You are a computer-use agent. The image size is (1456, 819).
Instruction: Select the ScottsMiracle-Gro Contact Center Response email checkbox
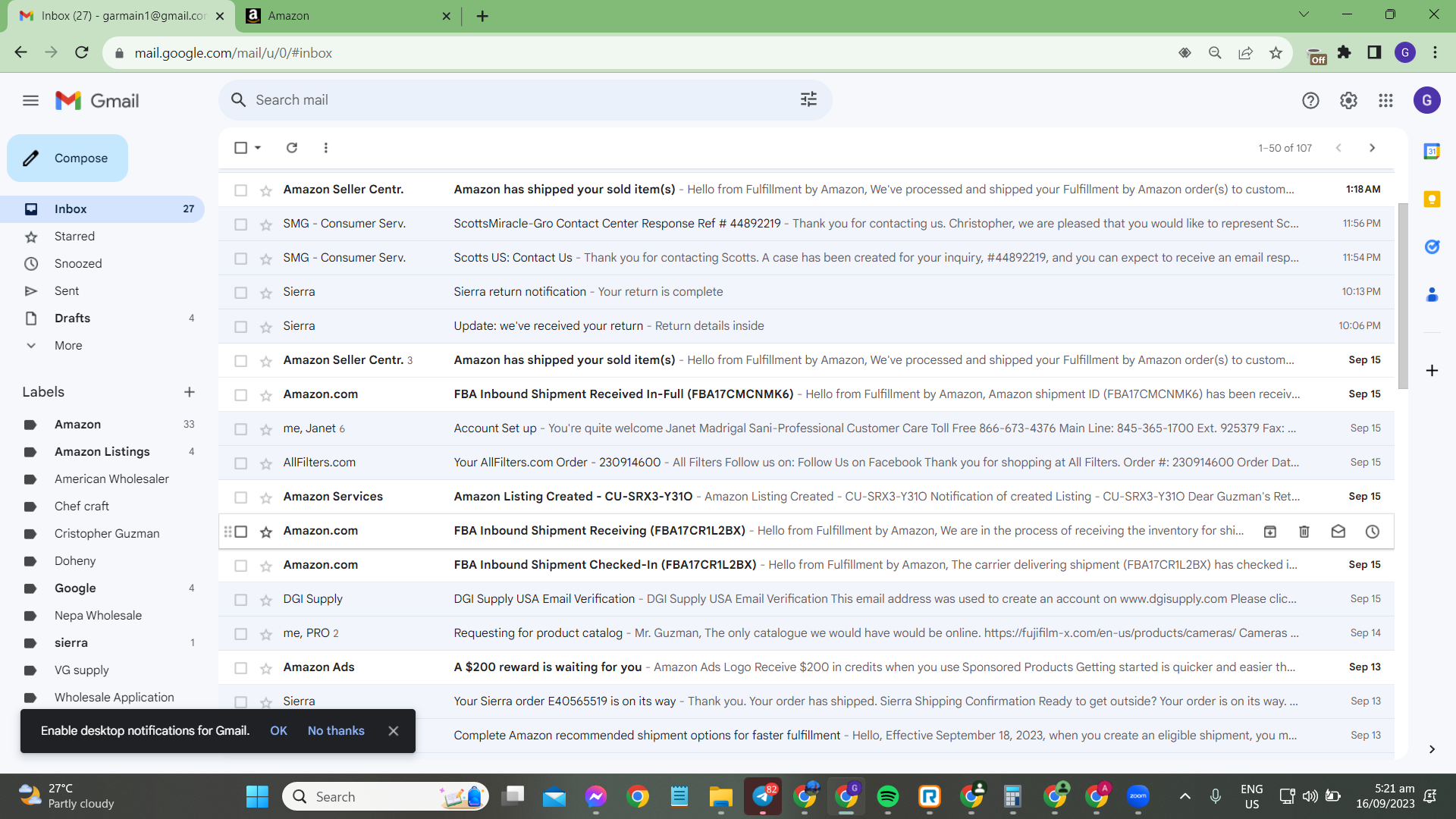click(x=240, y=224)
